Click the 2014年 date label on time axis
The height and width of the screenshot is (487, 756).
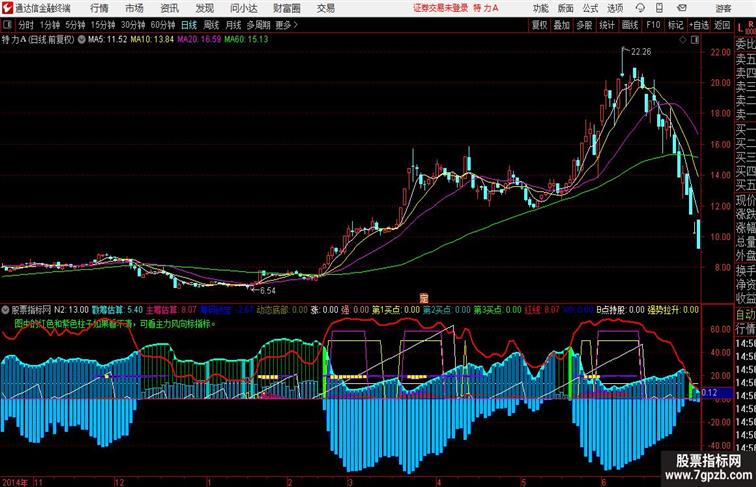(x=15, y=482)
